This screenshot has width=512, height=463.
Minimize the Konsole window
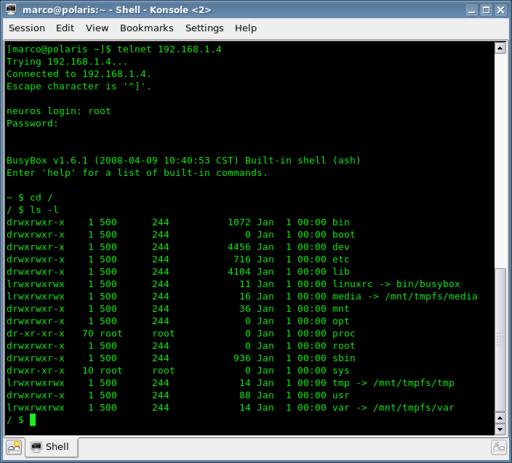[x=471, y=10]
